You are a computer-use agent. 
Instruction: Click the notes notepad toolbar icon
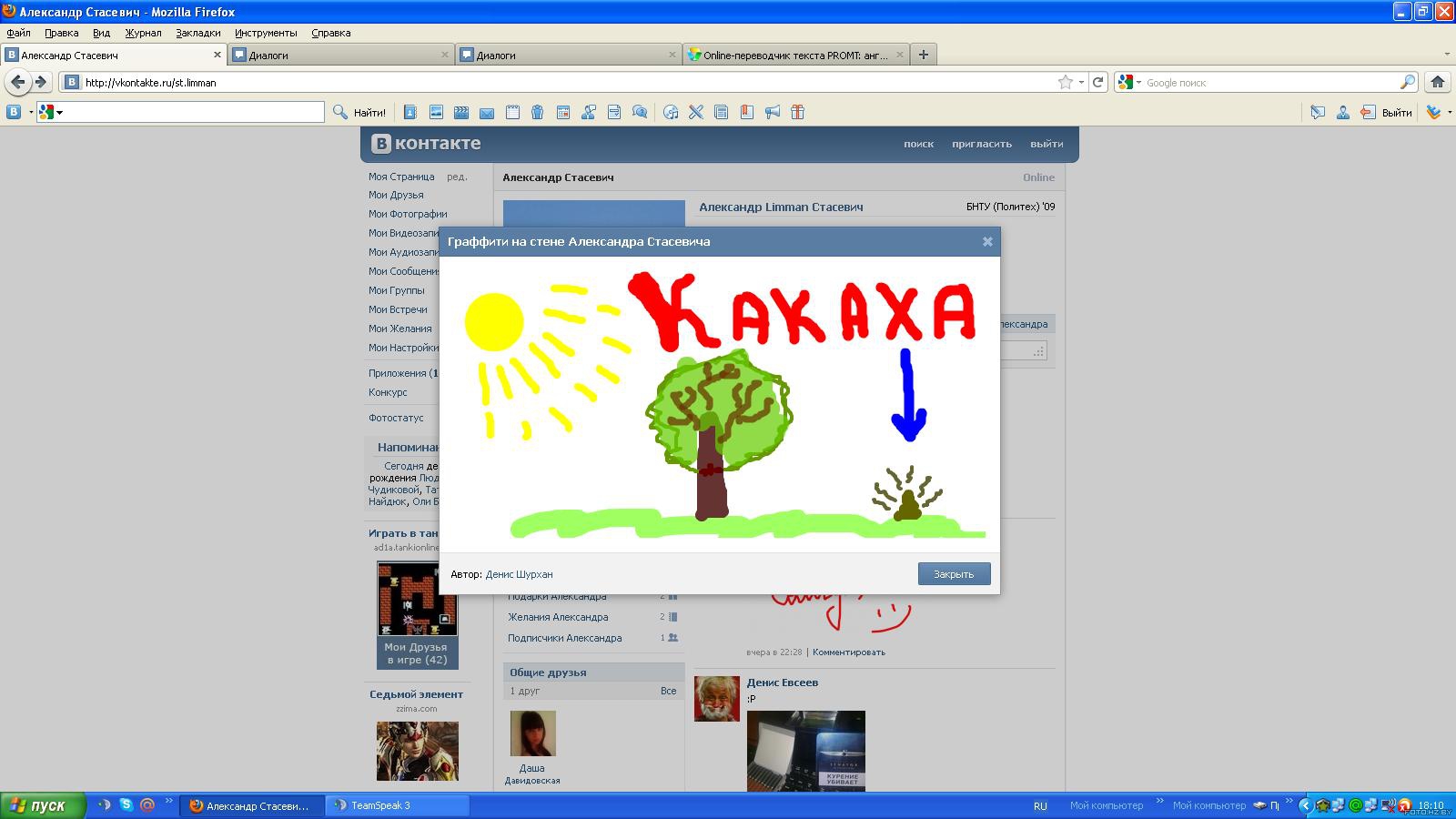point(512,112)
